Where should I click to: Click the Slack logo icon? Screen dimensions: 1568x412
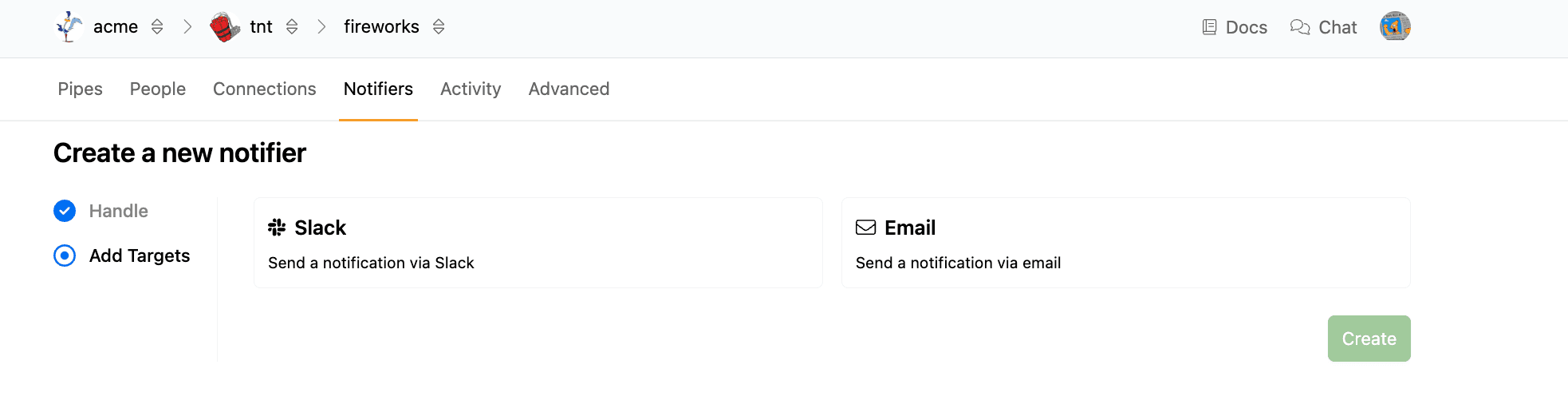277,228
